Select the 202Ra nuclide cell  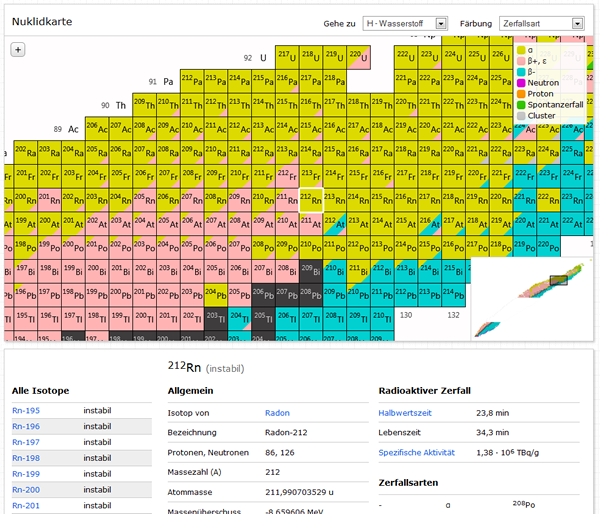pos(26,152)
